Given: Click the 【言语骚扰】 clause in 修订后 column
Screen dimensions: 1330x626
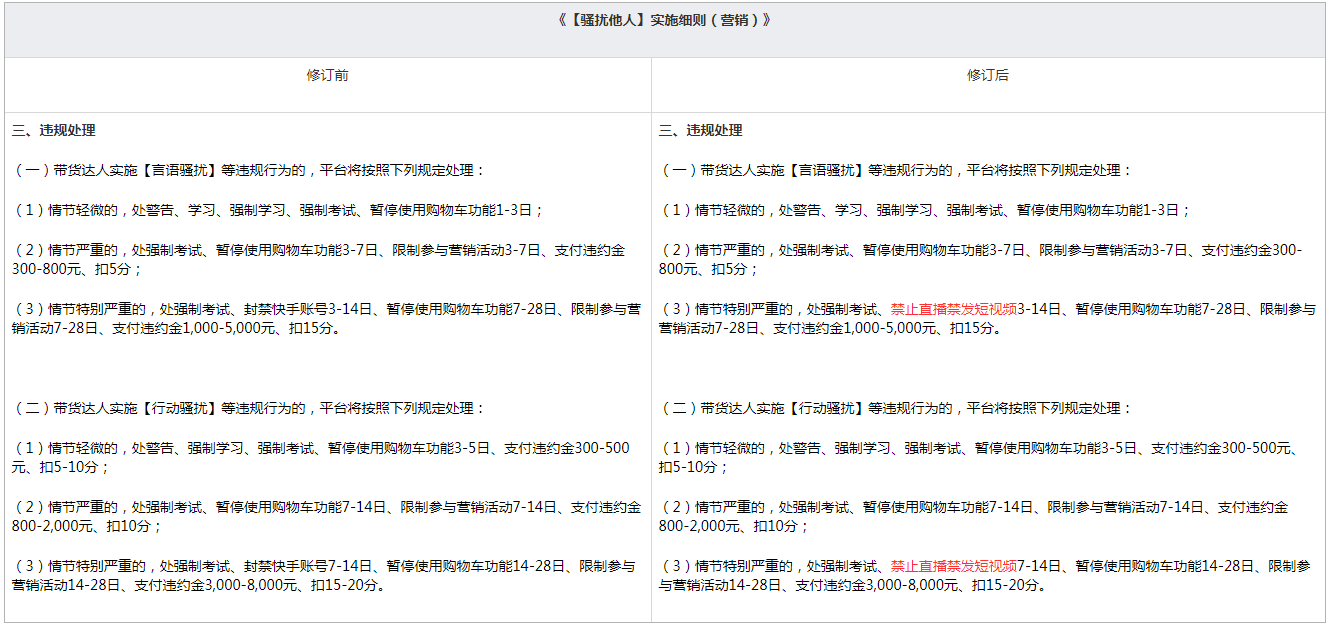Looking at the screenshot, I should [x=896, y=171].
